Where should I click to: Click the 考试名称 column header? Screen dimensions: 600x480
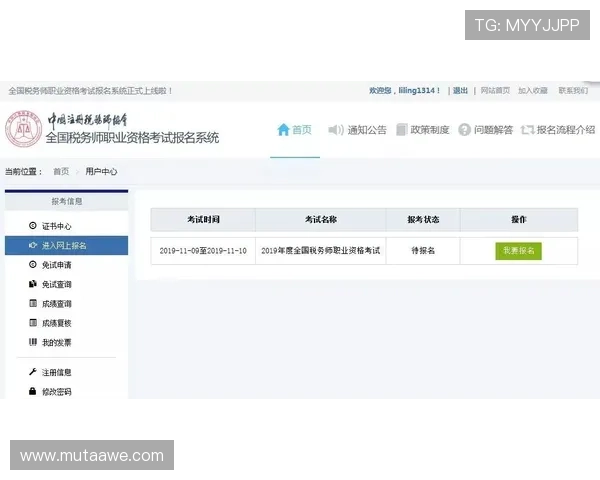coord(321,219)
